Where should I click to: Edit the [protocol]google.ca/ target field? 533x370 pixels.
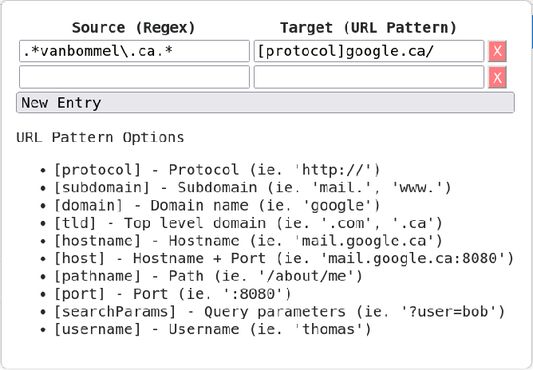(369, 51)
